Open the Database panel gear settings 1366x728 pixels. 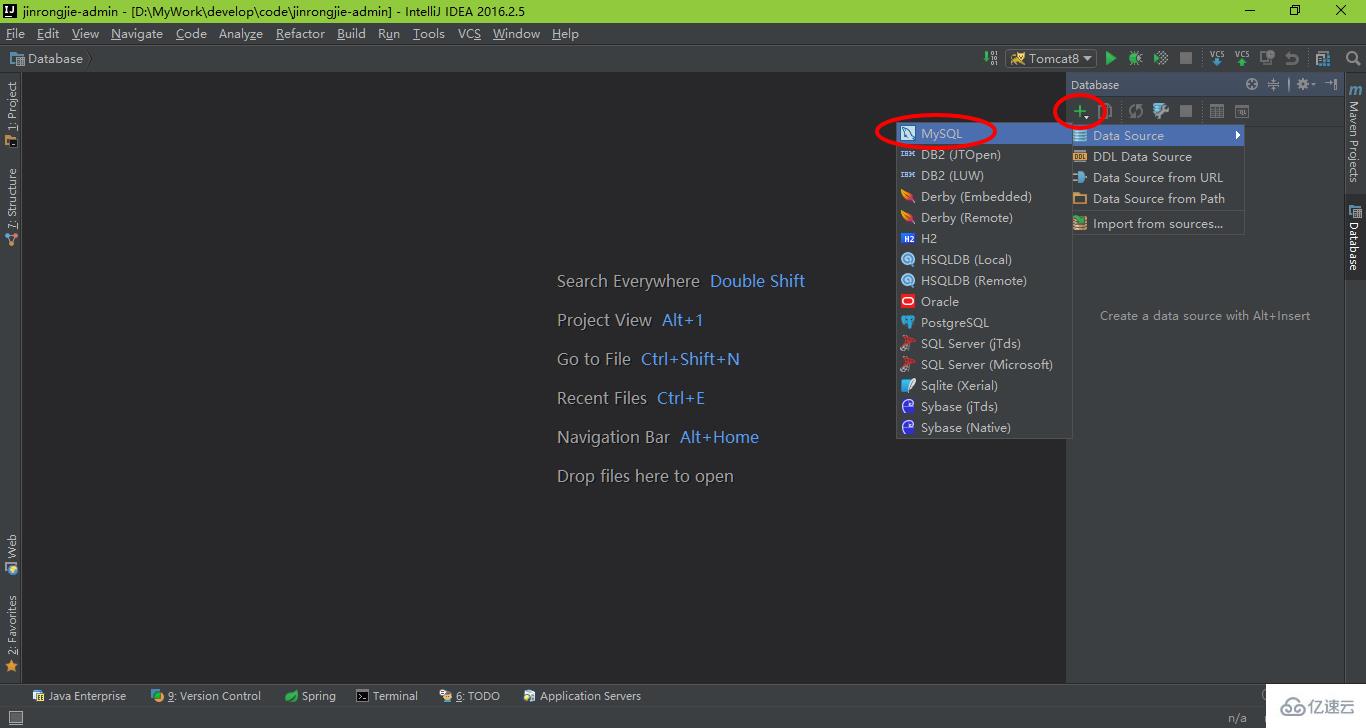point(1305,85)
